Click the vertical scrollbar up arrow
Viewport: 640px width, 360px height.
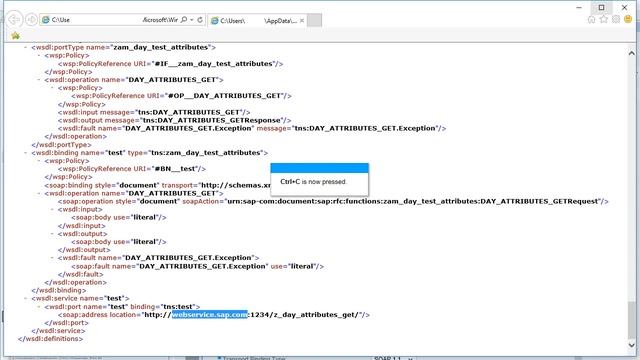tap(631, 53)
